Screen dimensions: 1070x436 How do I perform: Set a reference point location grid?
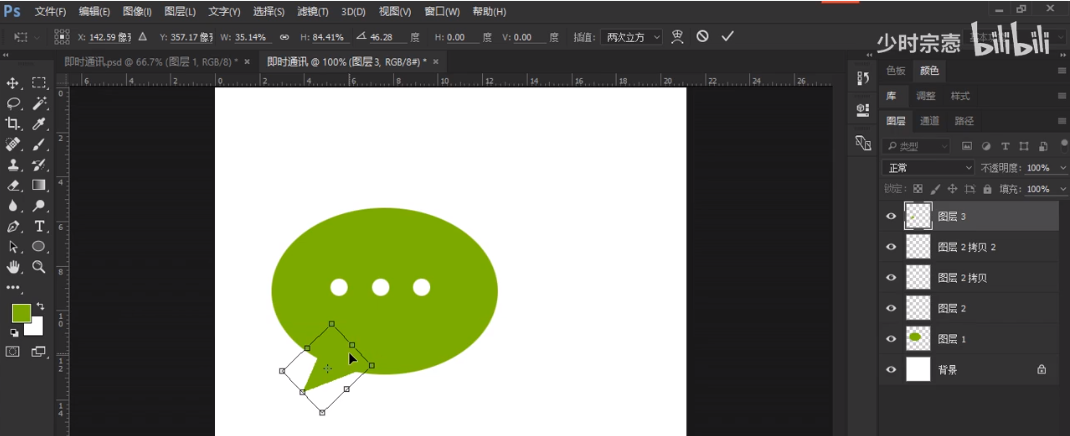pyautogui.click(x=62, y=37)
